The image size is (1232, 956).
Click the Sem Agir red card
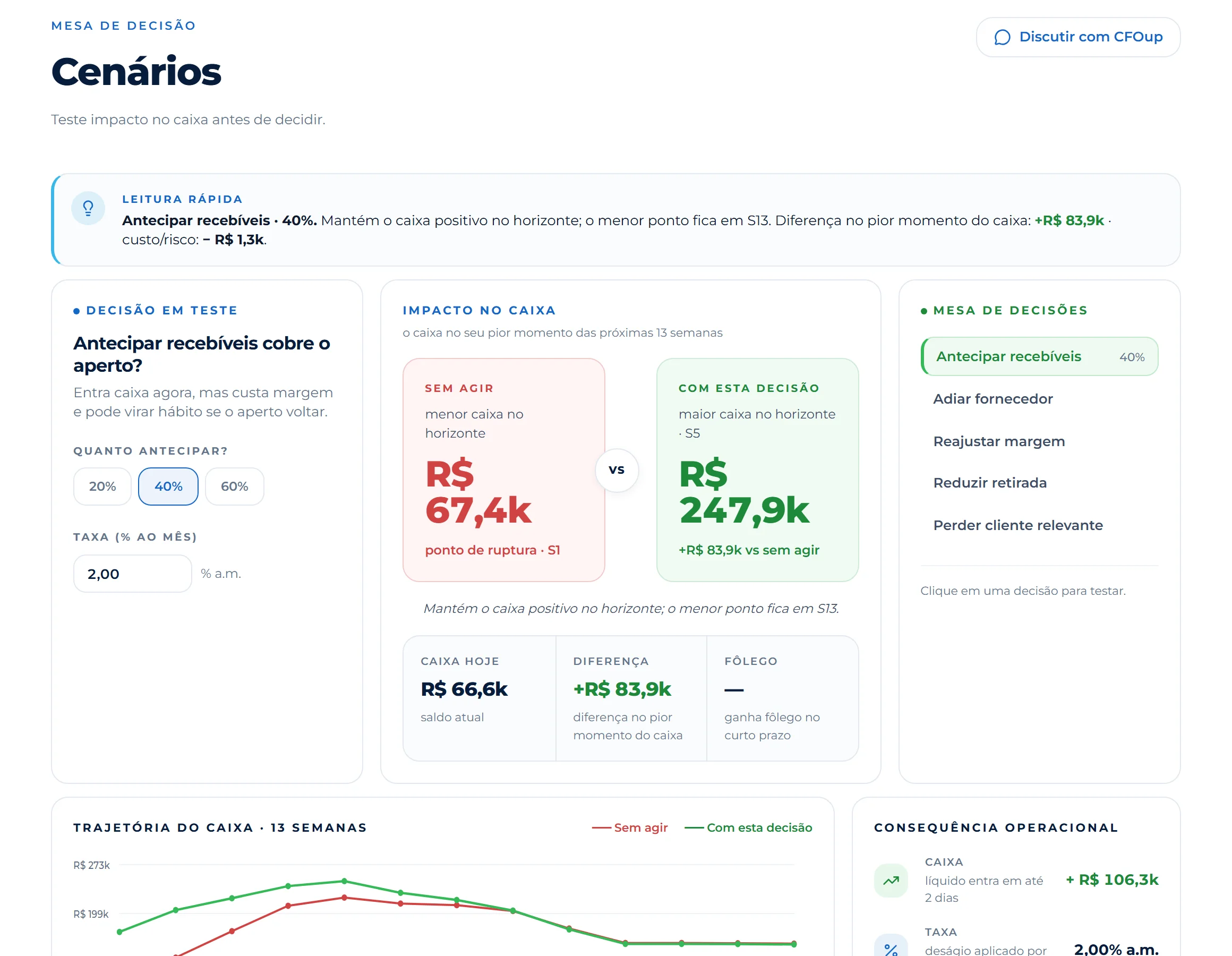tap(504, 470)
